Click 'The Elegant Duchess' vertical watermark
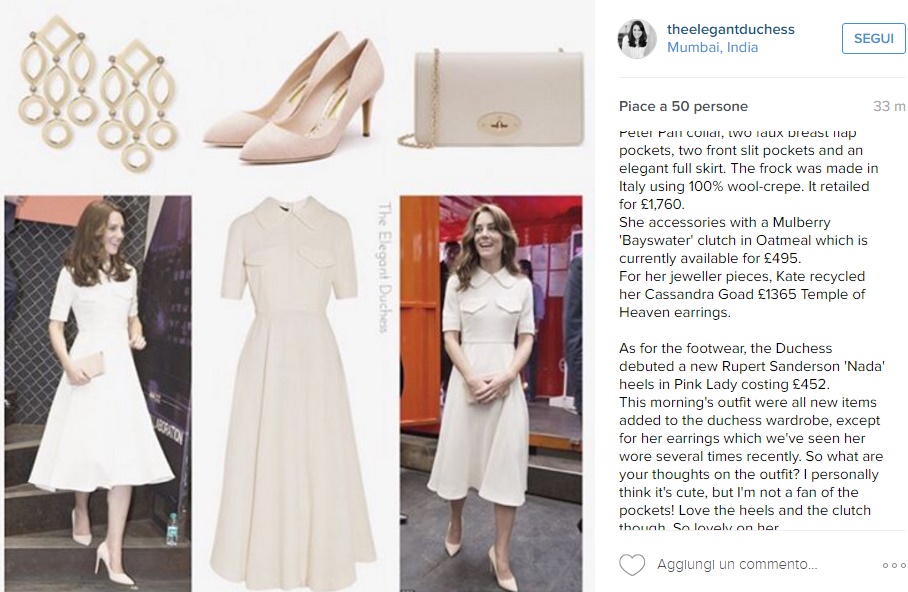The height and width of the screenshot is (592, 908). [385, 267]
